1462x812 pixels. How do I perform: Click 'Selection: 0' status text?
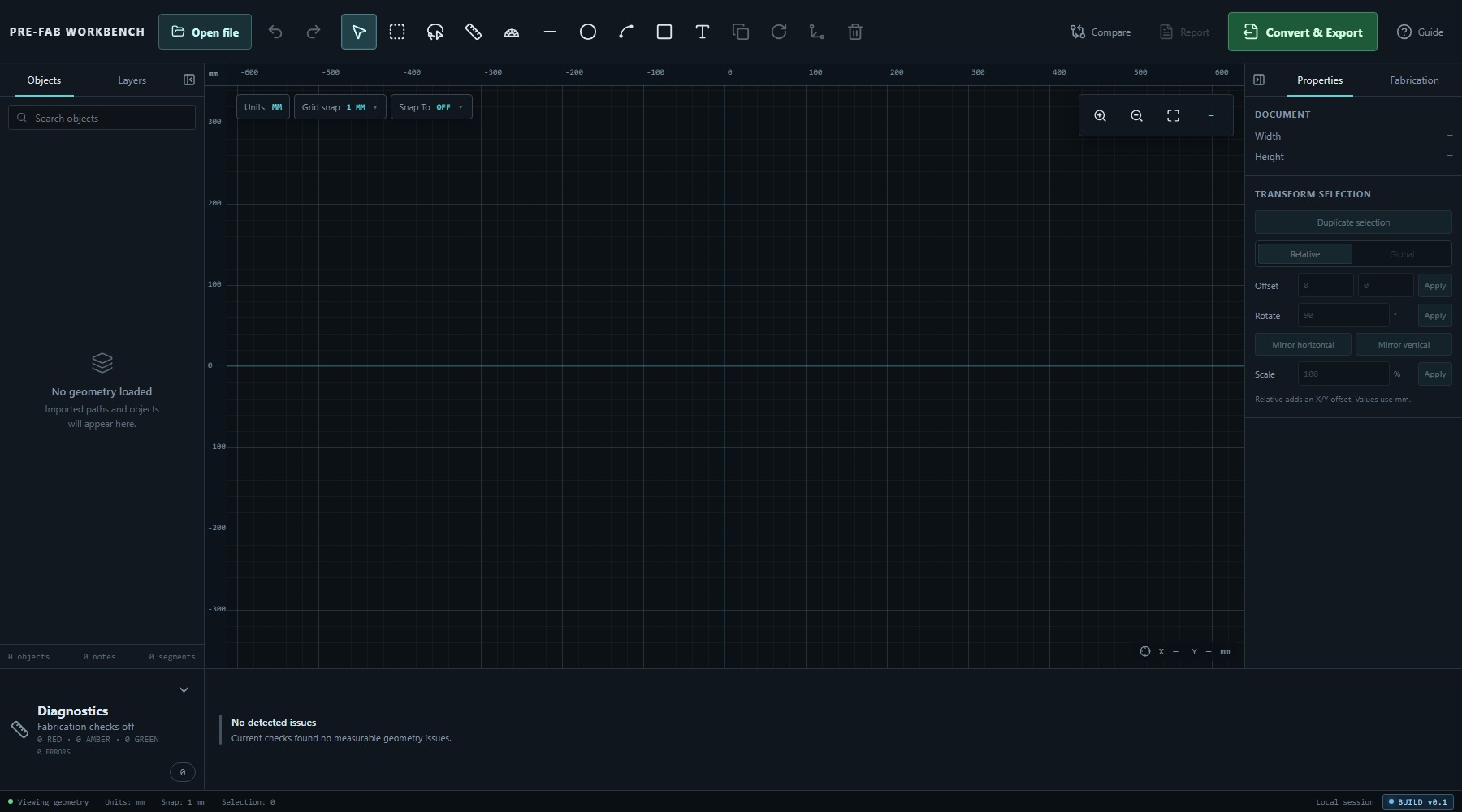[x=248, y=802]
